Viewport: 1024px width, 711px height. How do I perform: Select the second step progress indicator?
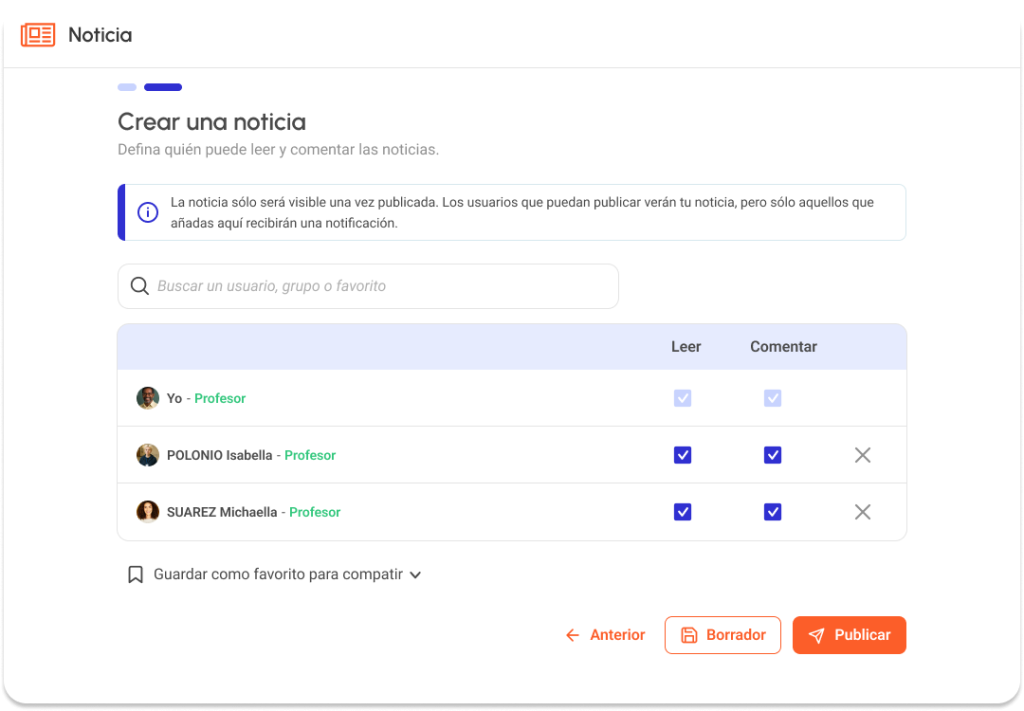tap(163, 87)
